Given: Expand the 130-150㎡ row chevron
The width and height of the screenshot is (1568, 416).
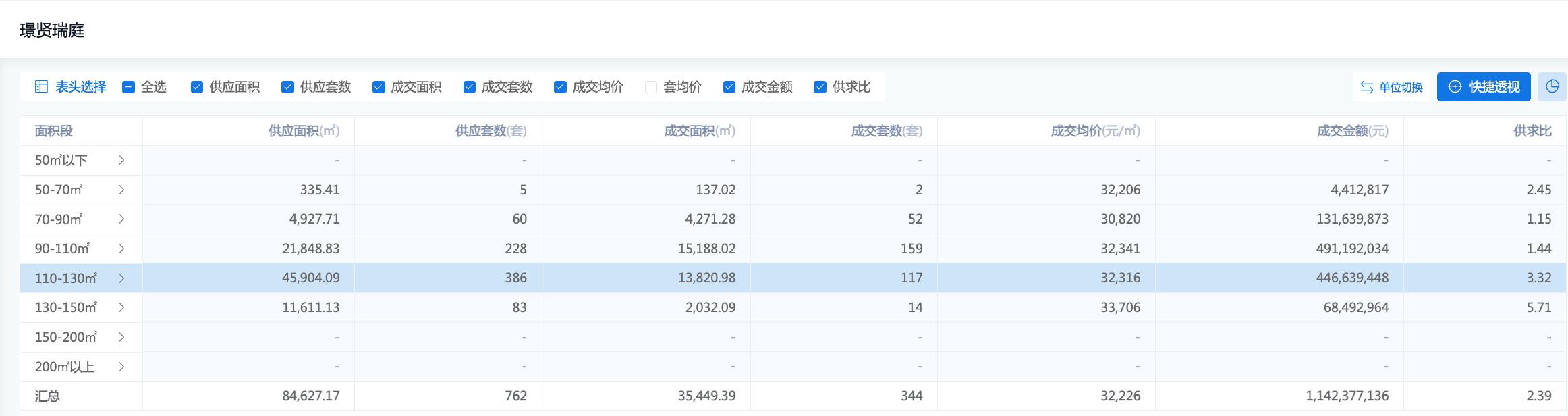Looking at the screenshot, I should click(x=122, y=307).
